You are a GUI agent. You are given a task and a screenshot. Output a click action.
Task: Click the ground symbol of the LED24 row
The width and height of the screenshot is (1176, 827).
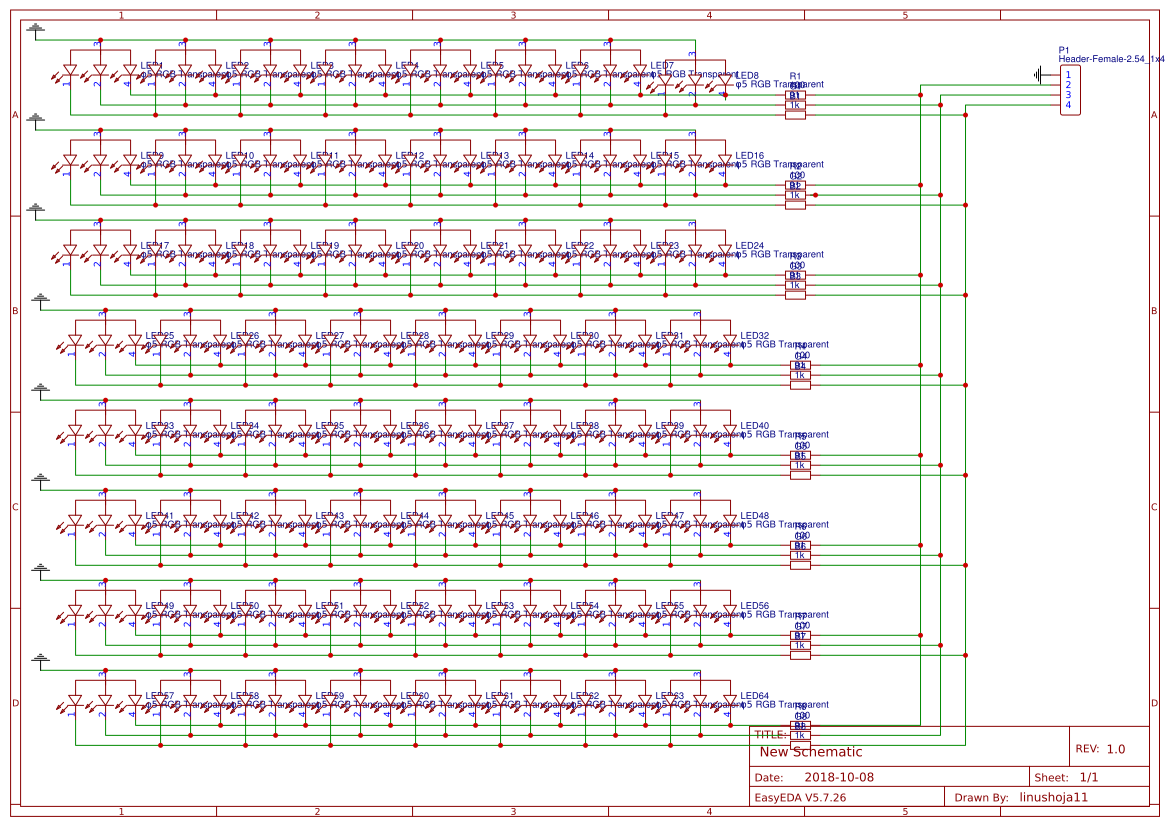coord(35,208)
